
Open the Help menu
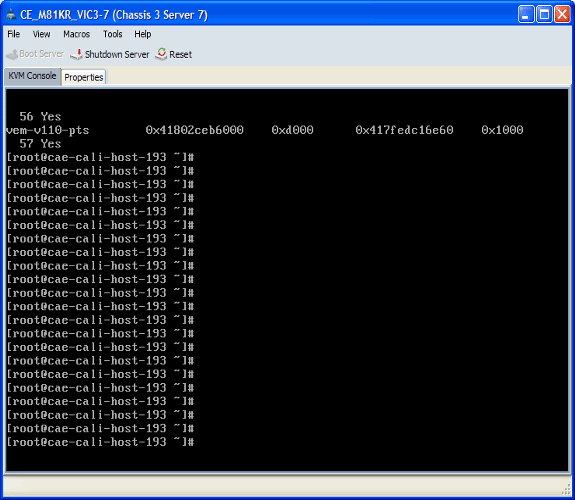[x=143, y=34]
